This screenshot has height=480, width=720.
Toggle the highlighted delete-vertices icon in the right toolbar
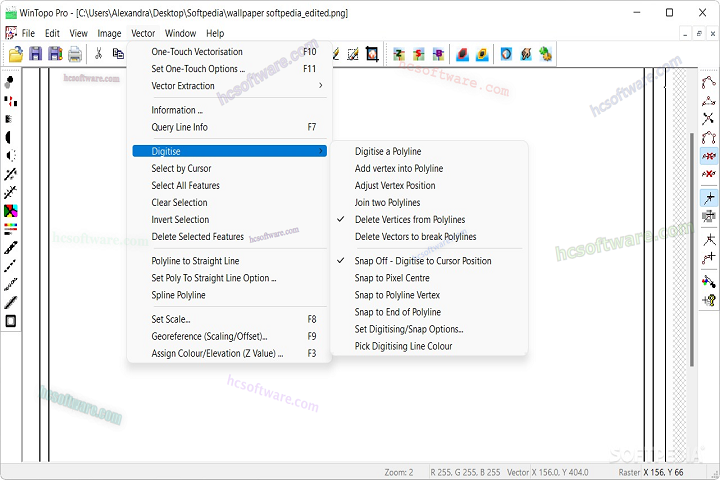709,156
